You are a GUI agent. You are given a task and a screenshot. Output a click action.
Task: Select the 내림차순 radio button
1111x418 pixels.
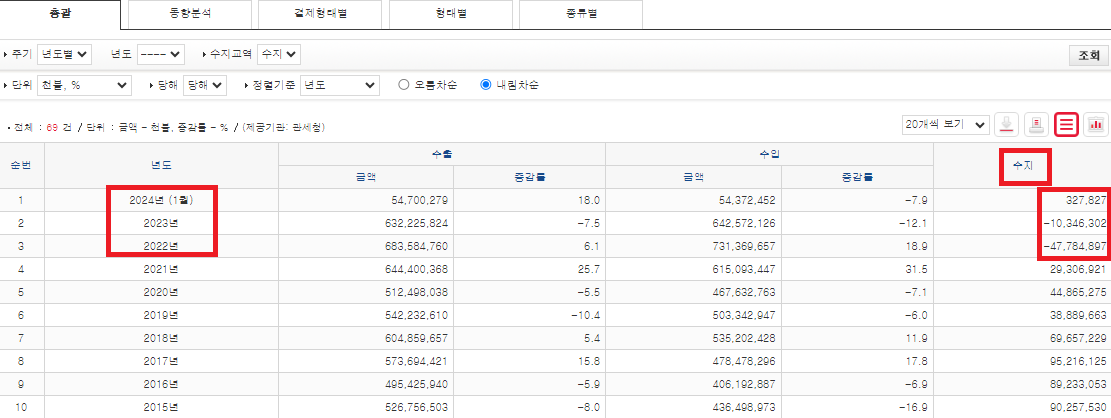coord(487,85)
